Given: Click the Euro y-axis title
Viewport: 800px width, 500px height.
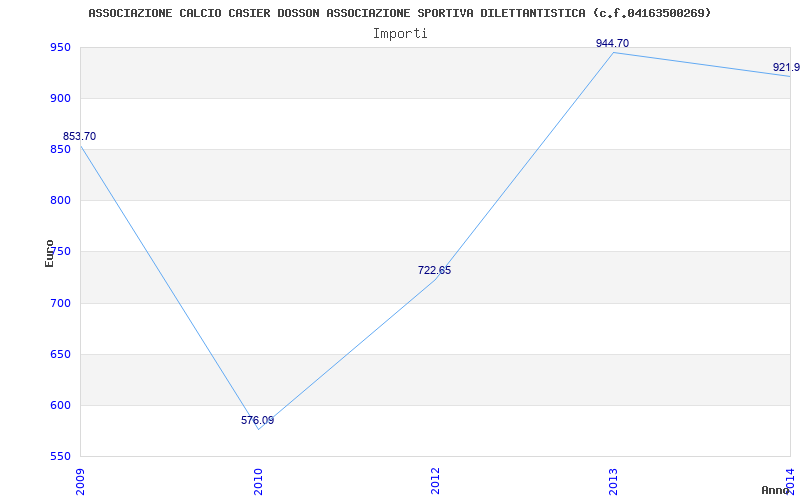Looking at the screenshot, I should pos(49,254).
